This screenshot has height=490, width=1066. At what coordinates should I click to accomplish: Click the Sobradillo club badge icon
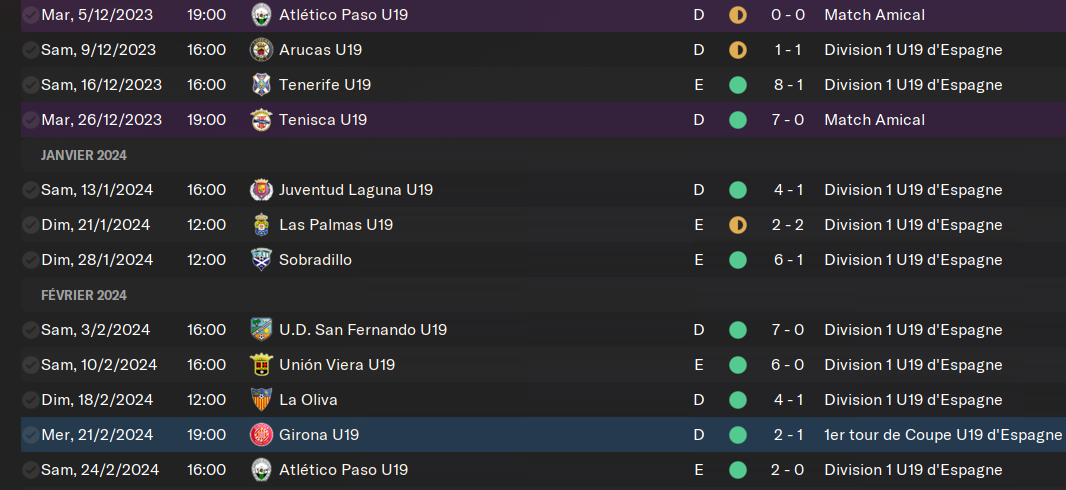[261, 260]
